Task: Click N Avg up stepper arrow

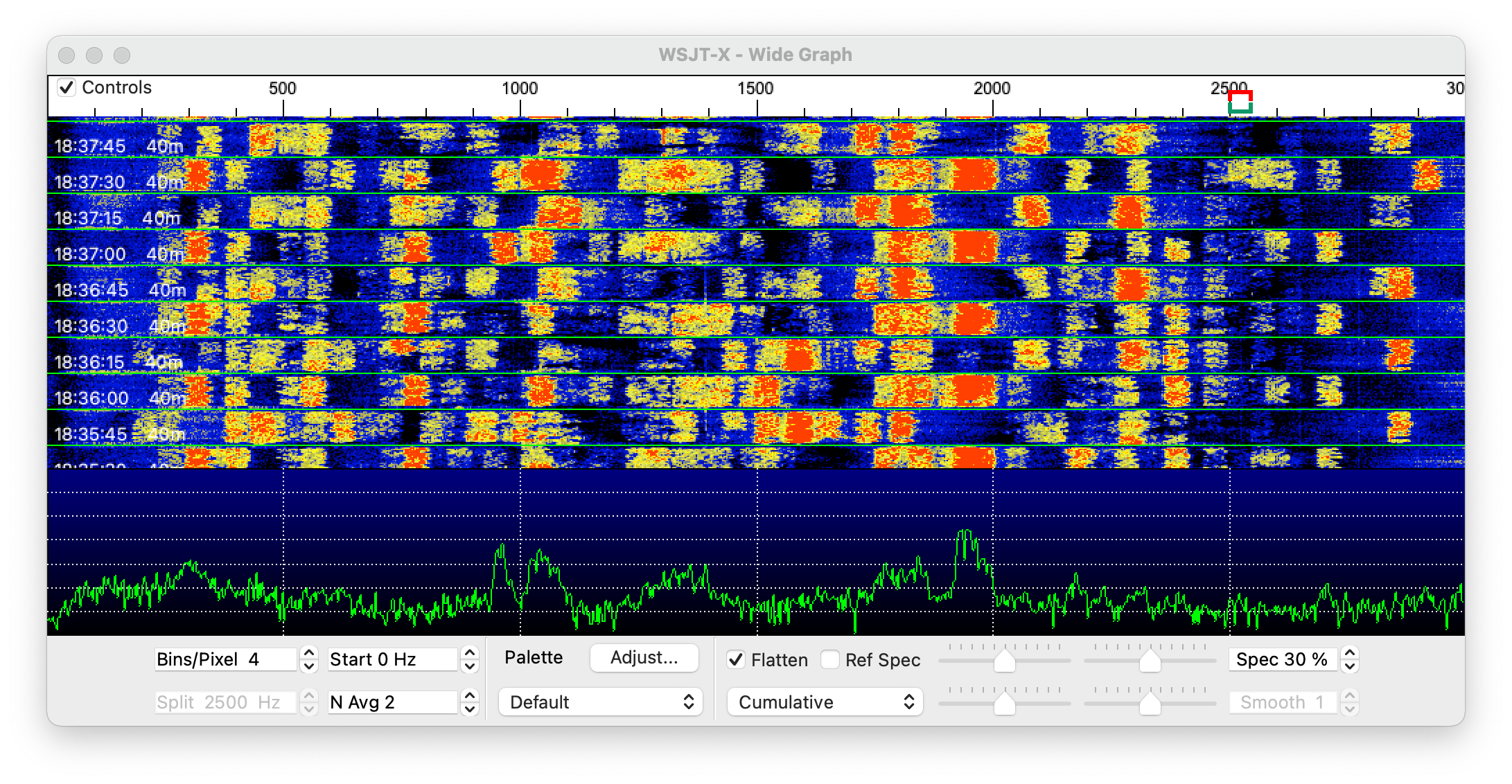Action: [470, 696]
